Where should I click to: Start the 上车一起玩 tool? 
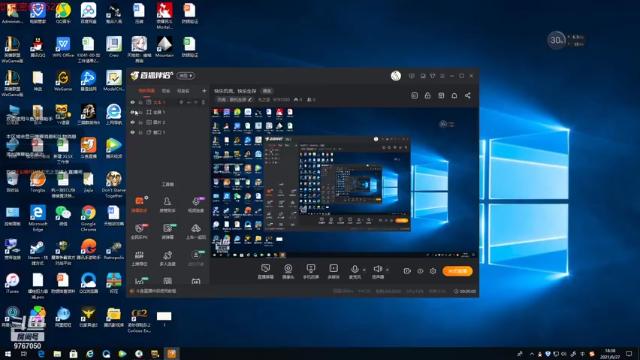click(x=196, y=231)
